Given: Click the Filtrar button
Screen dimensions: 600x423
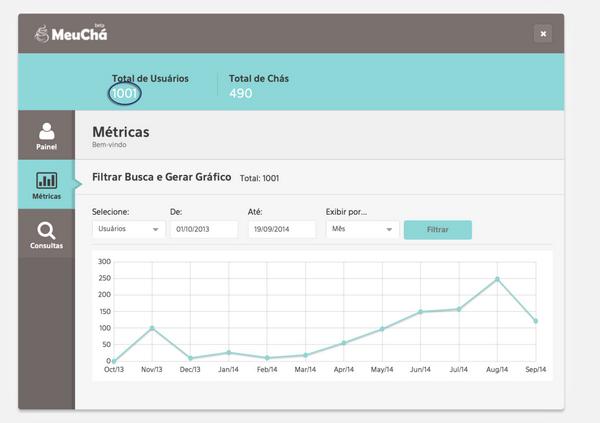Looking at the screenshot, I should [x=438, y=230].
